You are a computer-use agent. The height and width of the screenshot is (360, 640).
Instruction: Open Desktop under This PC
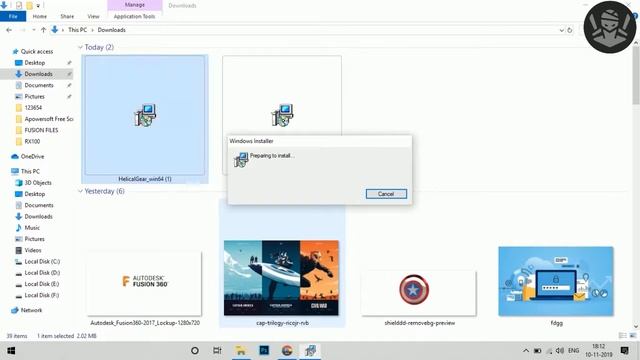click(x=35, y=194)
